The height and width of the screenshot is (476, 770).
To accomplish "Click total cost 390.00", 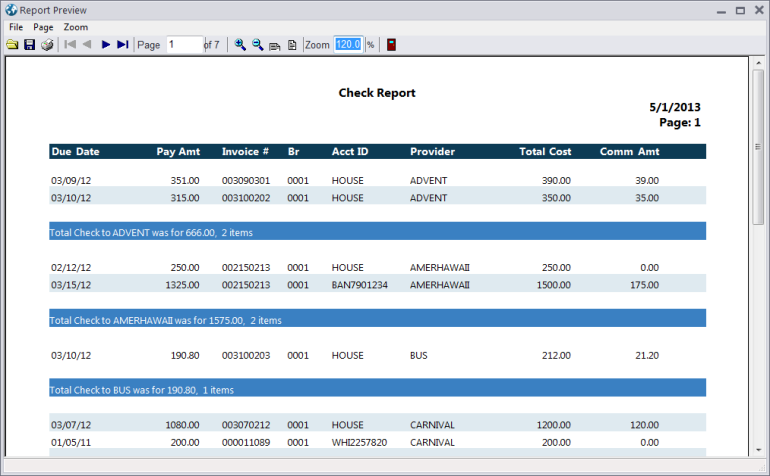I will (x=556, y=181).
